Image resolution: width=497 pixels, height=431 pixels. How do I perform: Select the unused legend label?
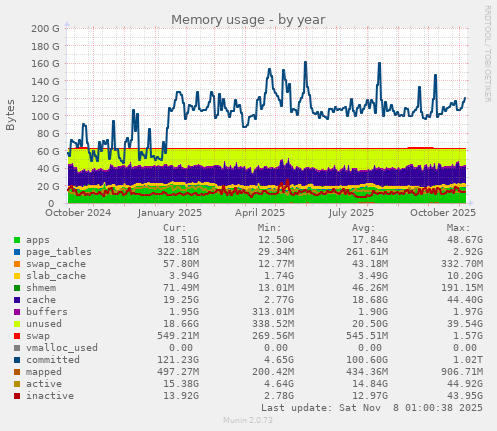pyautogui.click(x=44, y=324)
